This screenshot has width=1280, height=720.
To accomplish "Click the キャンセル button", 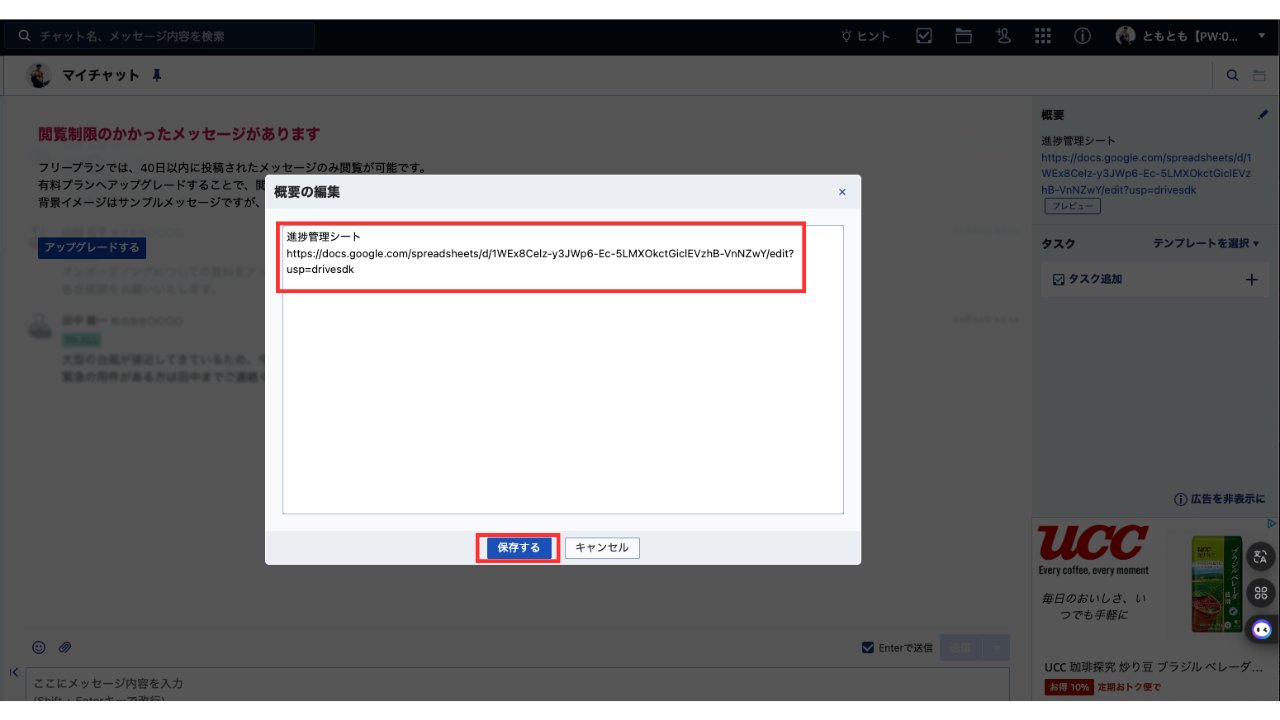I will pyautogui.click(x=602, y=548).
